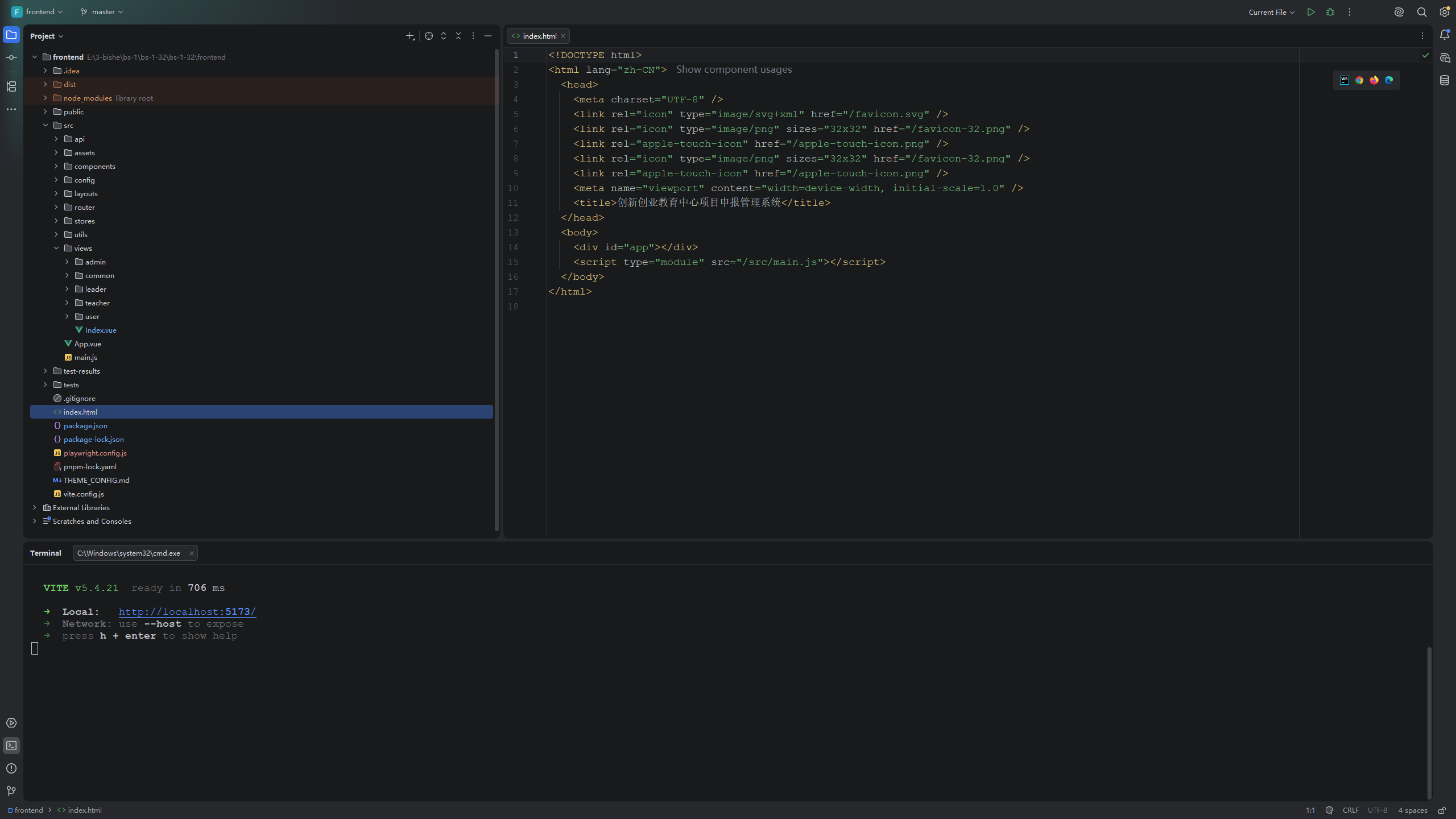Click the Terminal panel title
This screenshot has width=1456, height=819.
point(45,553)
